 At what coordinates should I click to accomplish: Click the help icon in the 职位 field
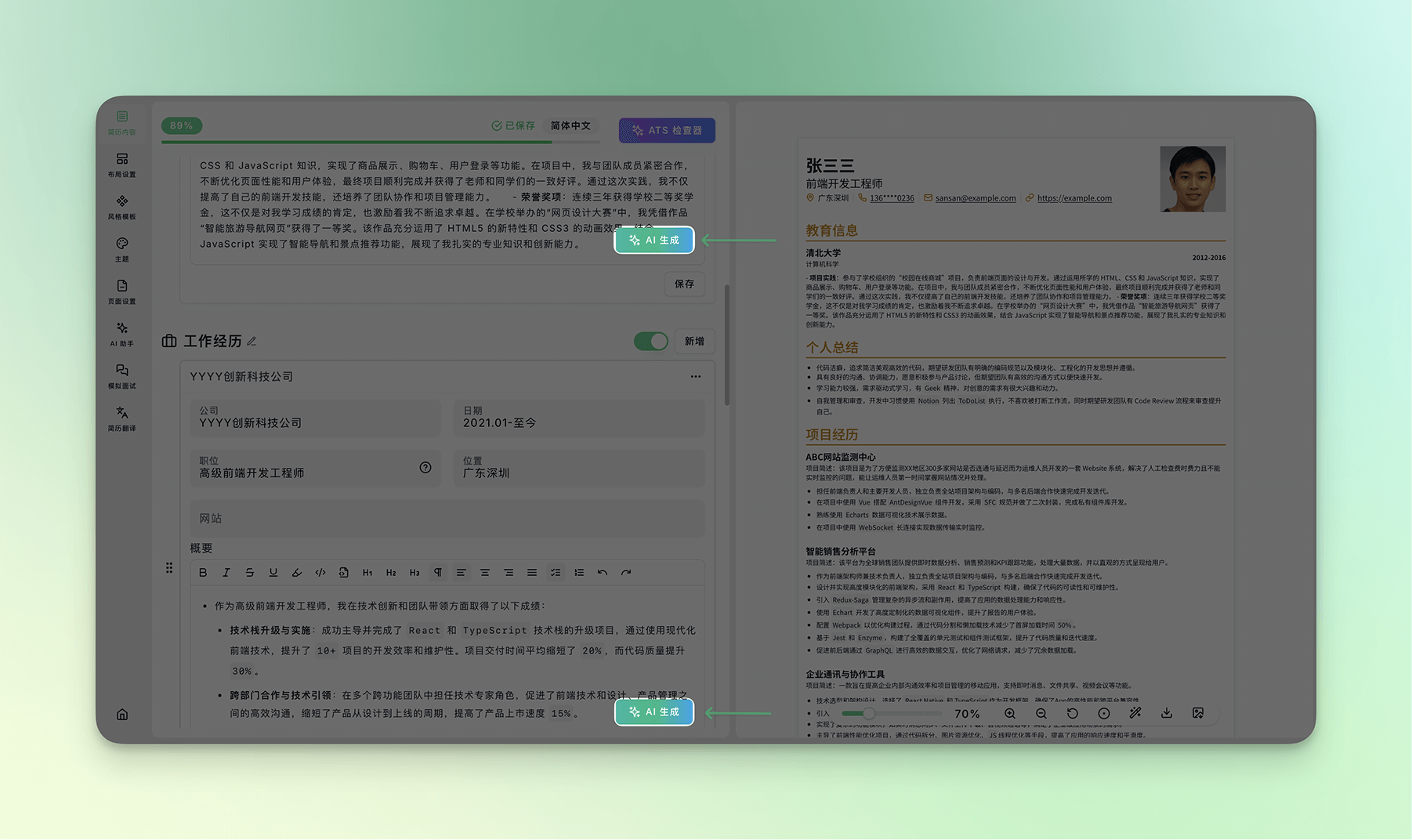point(425,468)
